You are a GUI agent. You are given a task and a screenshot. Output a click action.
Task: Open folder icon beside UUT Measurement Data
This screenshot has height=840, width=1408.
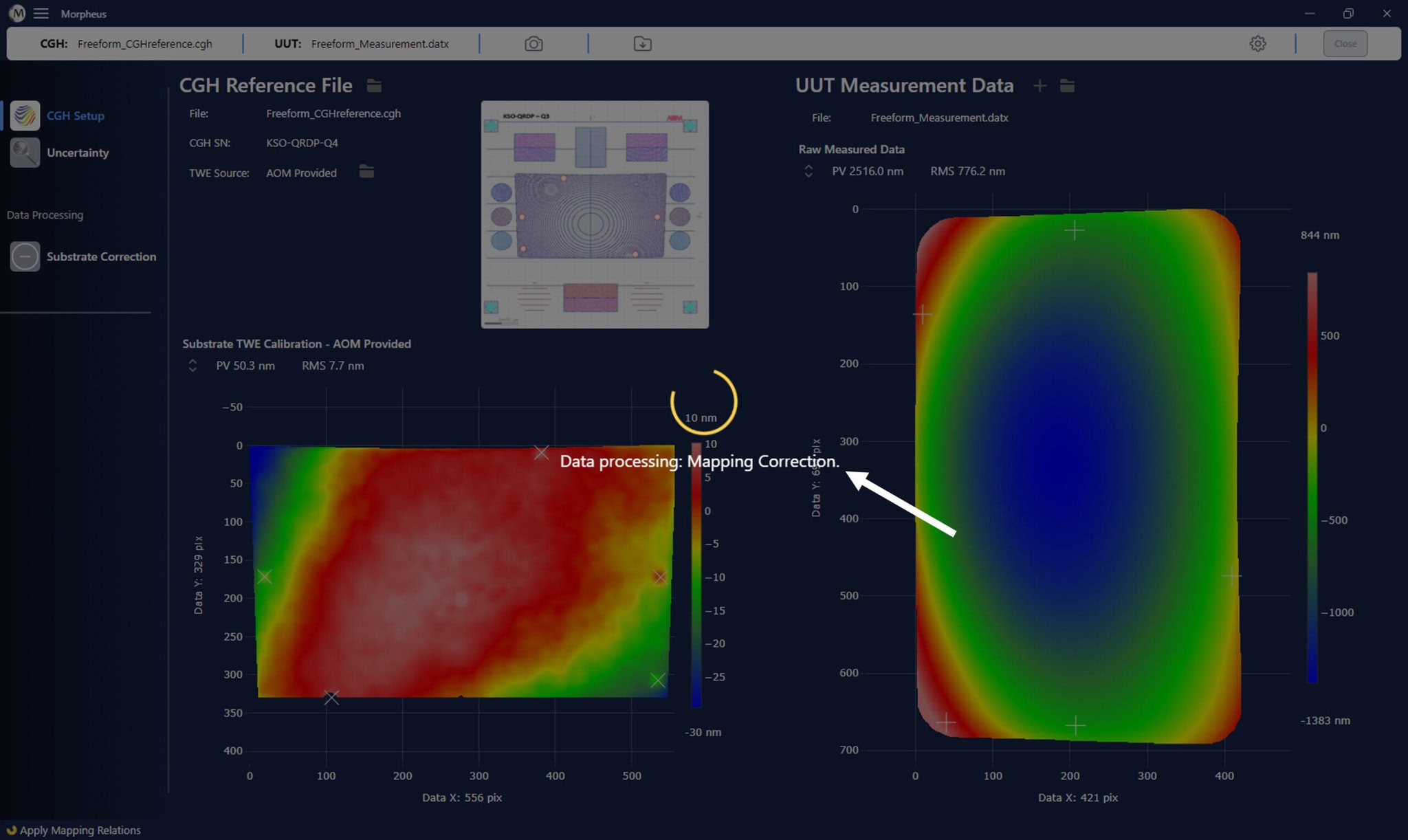point(1067,86)
